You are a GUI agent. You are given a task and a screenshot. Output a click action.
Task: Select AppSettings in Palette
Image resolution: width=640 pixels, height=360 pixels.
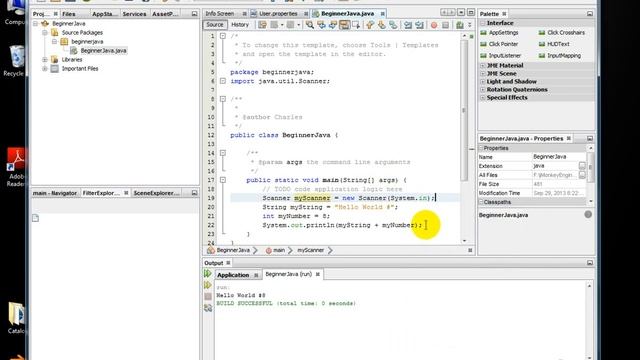pyautogui.click(x=499, y=33)
